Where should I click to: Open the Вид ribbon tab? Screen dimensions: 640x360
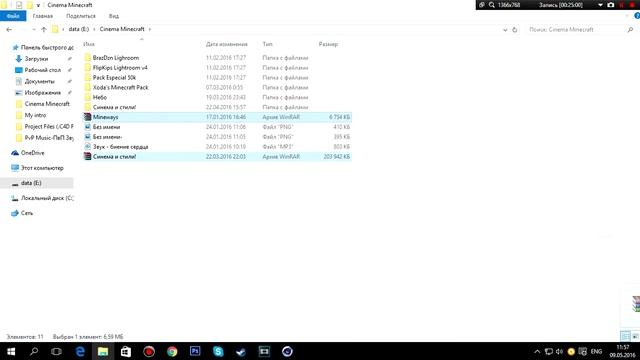click(114, 16)
